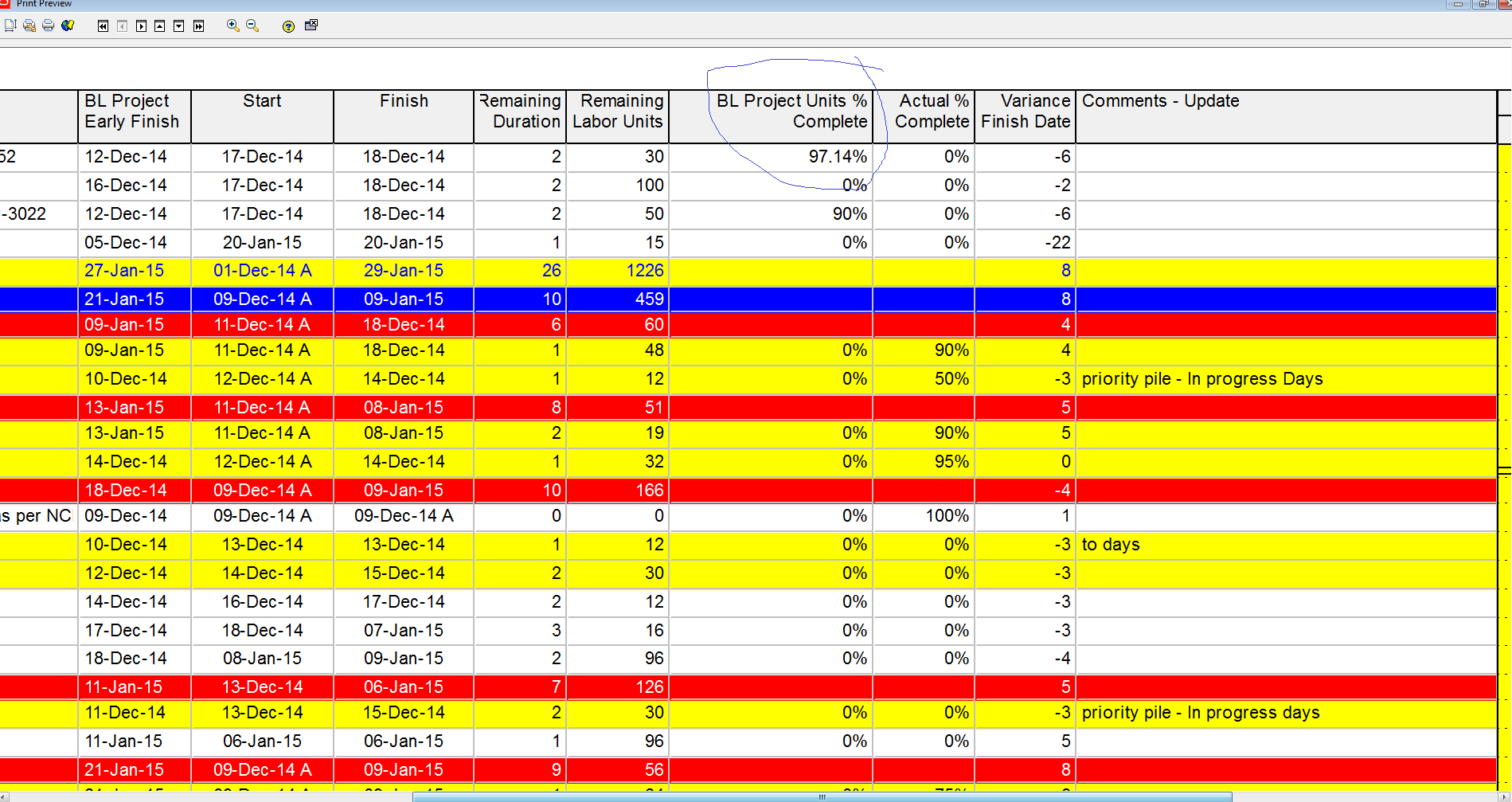1512x802 pixels.
Task: Jump to the first page
Action: point(103,26)
